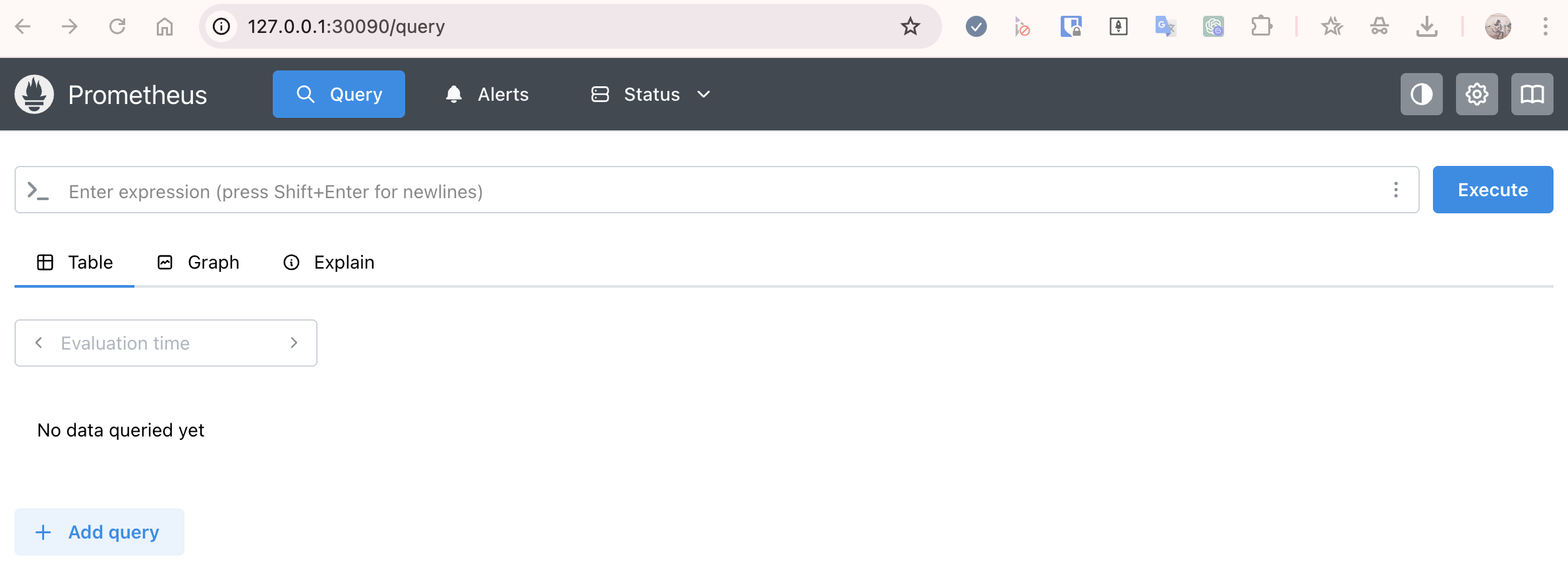Step evaluation time backward with left chevron
The width and height of the screenshot is (1568, 582).
(x=39, y=343)
